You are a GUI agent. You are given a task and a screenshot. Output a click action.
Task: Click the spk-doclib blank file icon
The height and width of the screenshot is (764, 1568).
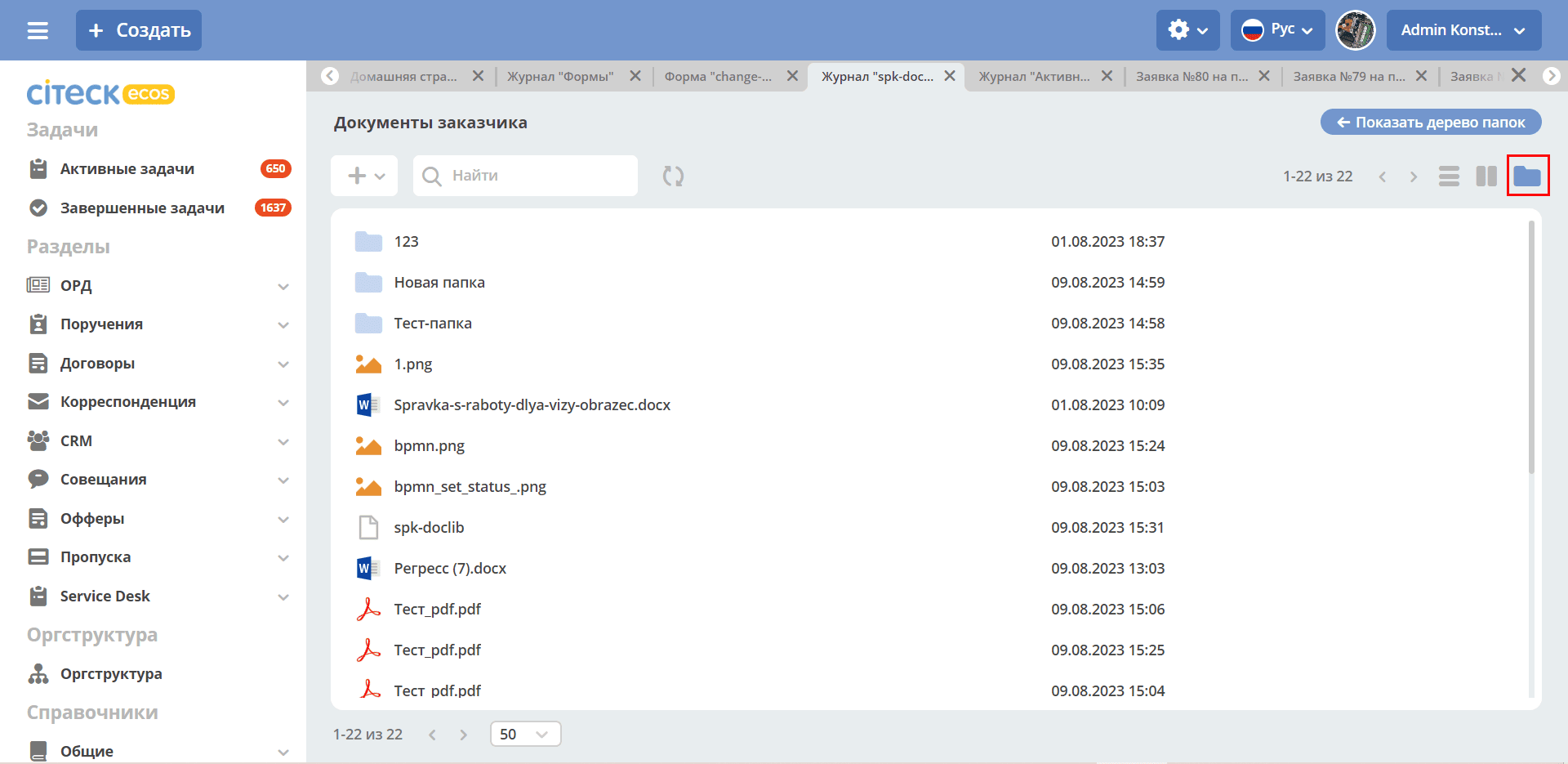(368, 528)
